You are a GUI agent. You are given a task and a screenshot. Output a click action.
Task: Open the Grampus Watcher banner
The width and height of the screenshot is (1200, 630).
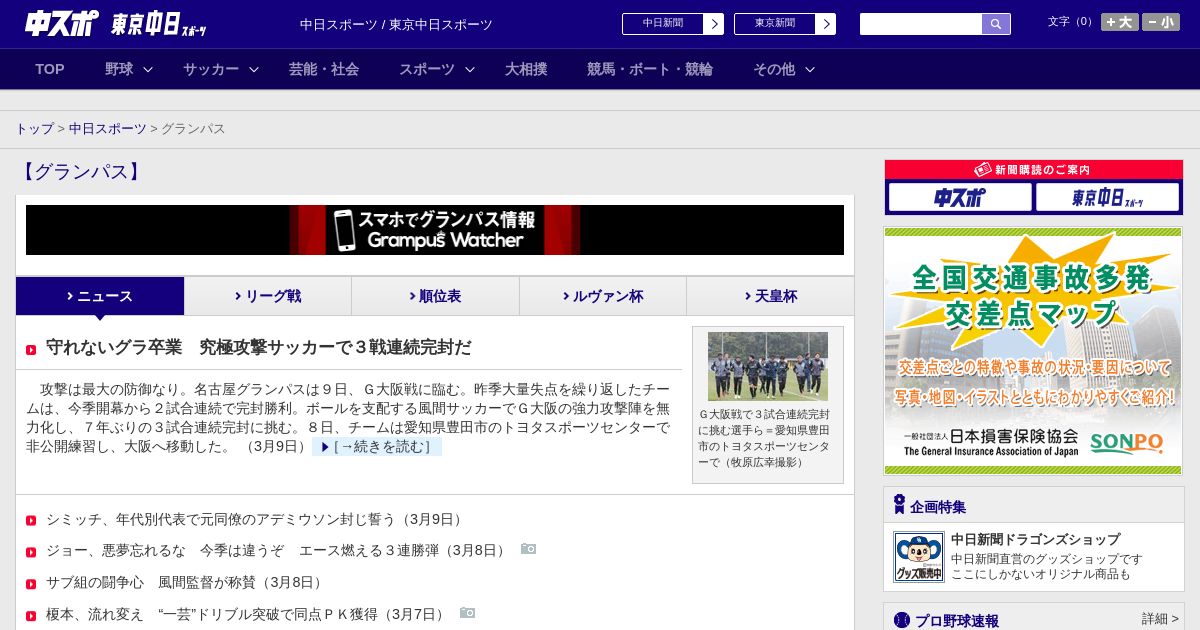[435, 230]
